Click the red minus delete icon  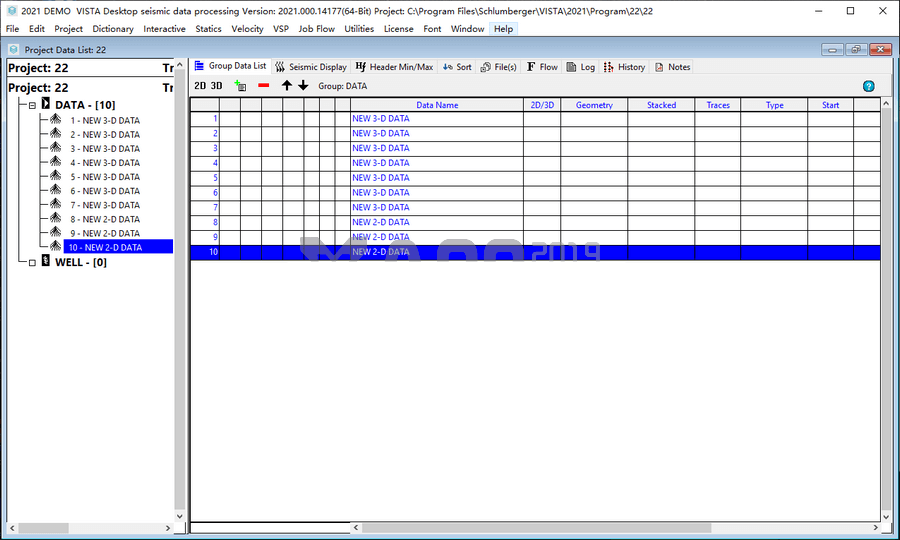click(x=263, y=86)
